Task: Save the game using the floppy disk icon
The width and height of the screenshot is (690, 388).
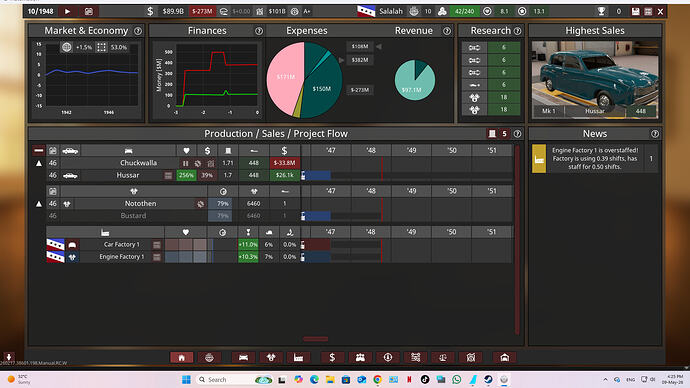Action: pos(635,11)
